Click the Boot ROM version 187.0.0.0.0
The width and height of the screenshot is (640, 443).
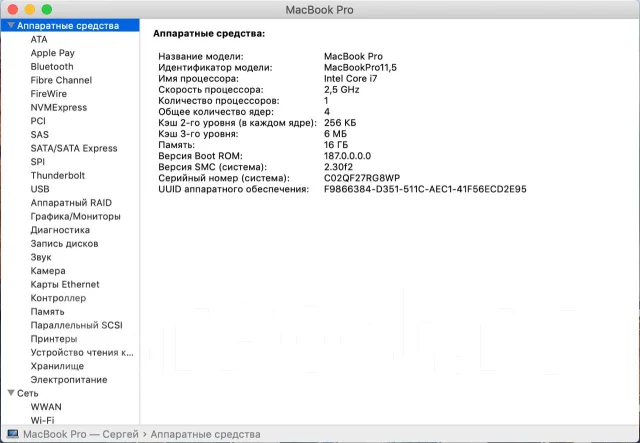pos(347,156)
